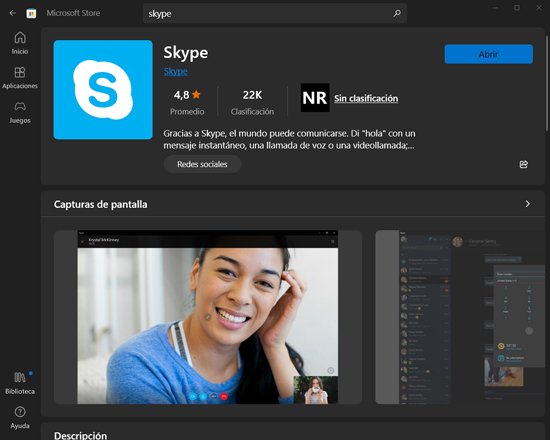Click the NR rating badge
This screenshot has width=550, height=440.
click(x=315, y=98)
